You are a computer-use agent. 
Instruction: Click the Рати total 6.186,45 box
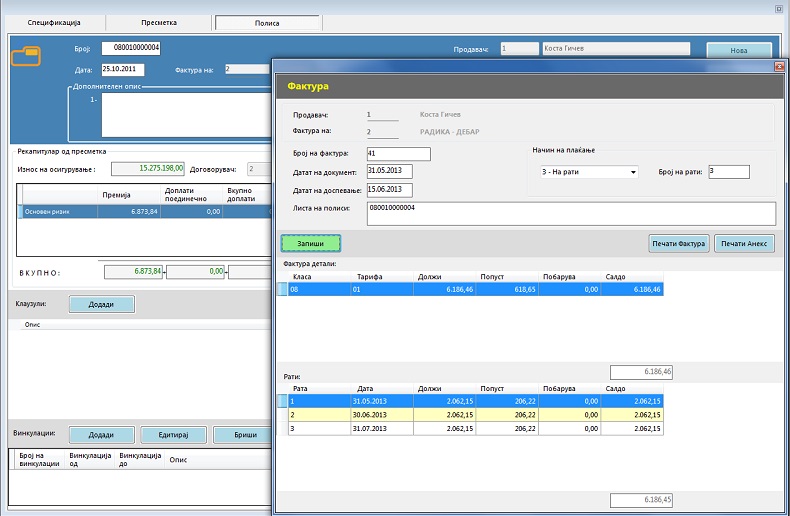[x=641, y=500]
